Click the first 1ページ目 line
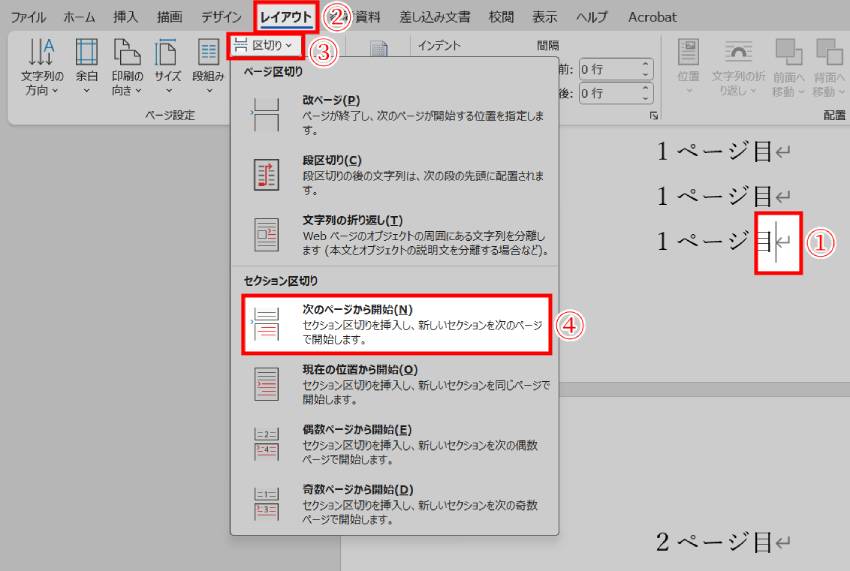 coord(723,151)
